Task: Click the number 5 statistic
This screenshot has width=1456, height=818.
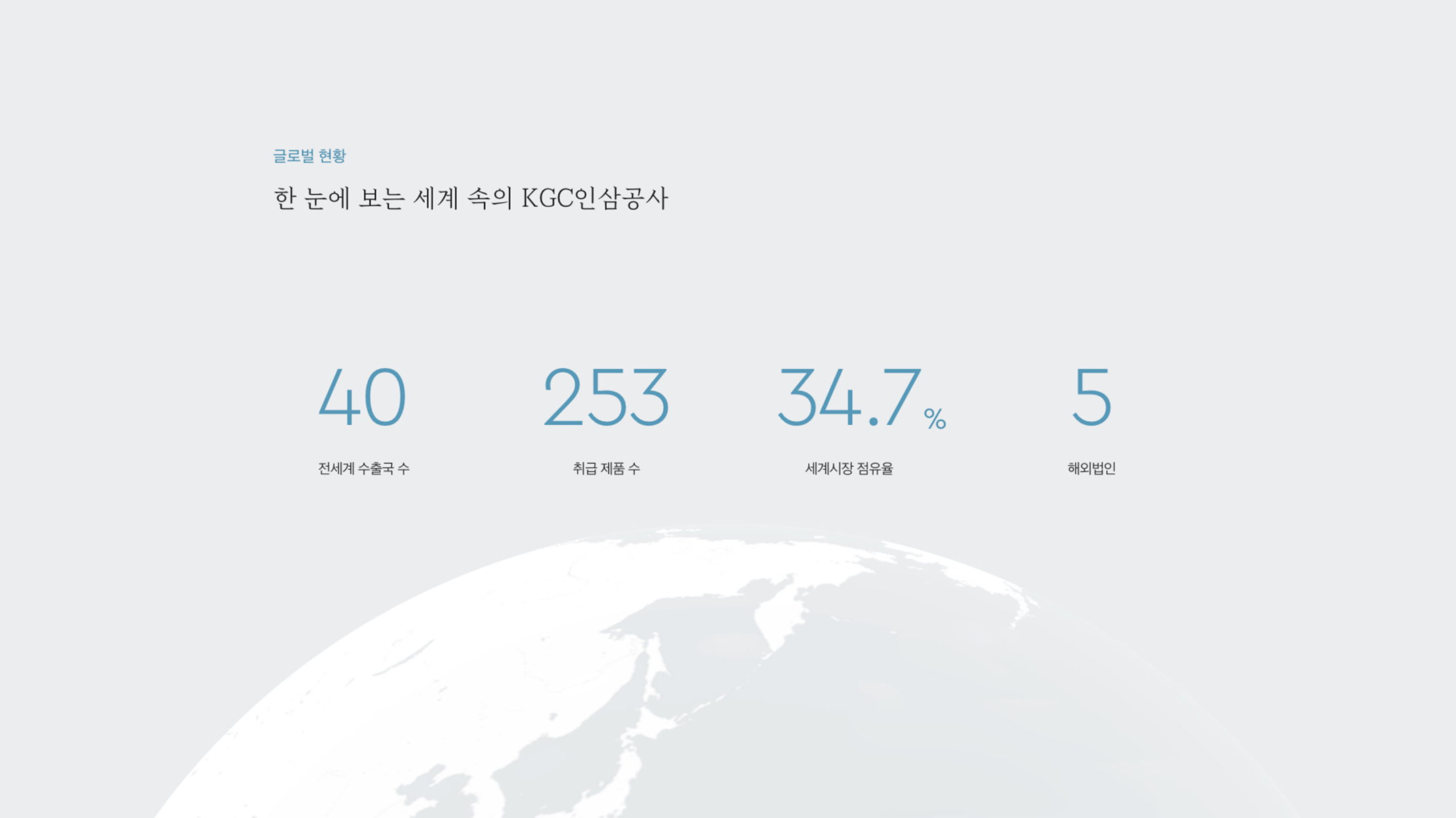Action: pyautogui.click(x=1091, y=397)
